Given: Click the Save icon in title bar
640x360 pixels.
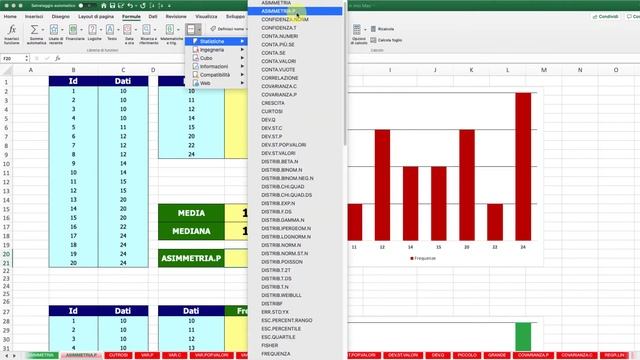Looking at the screenshot, I should pos(112,6).
